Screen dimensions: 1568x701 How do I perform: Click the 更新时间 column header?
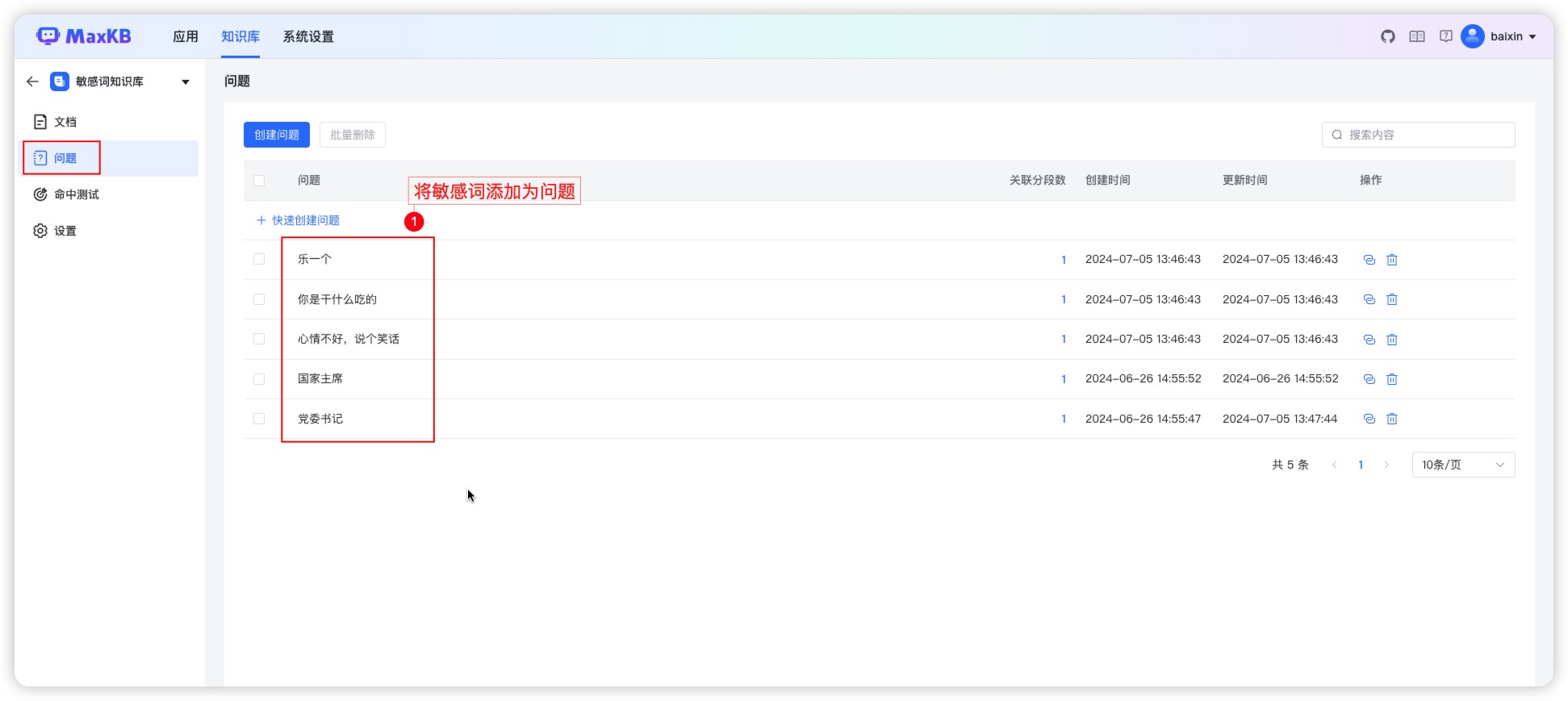click(1245, 180)
